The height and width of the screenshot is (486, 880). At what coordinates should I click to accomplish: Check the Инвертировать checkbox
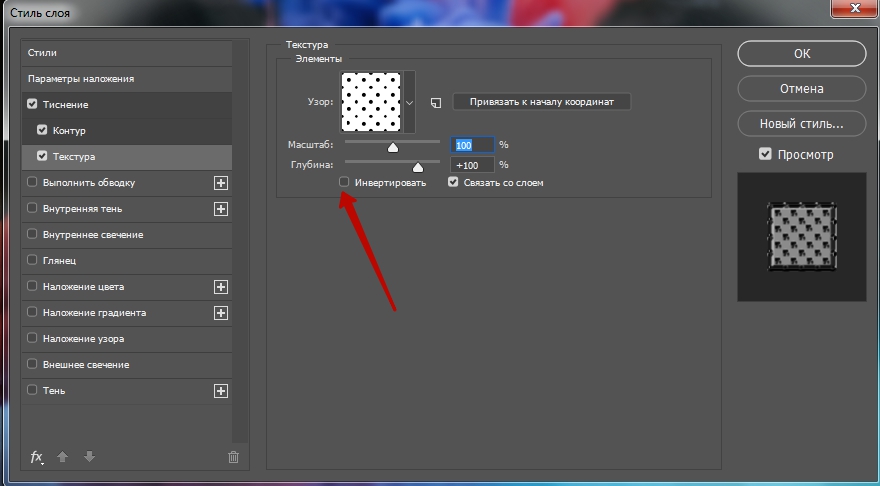(x=344, y=181)
